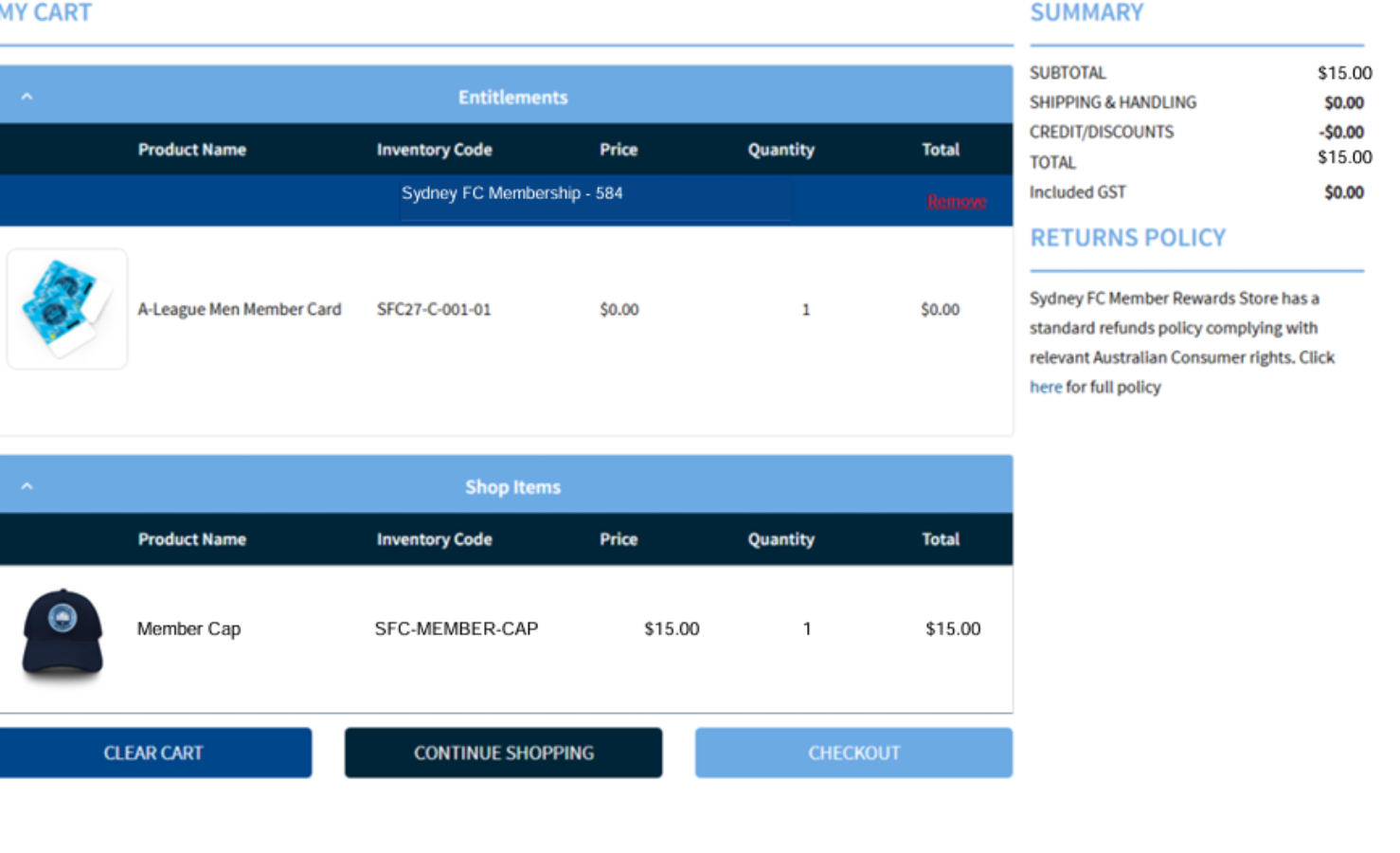Click the Clear Cart button

click(153, 753)
